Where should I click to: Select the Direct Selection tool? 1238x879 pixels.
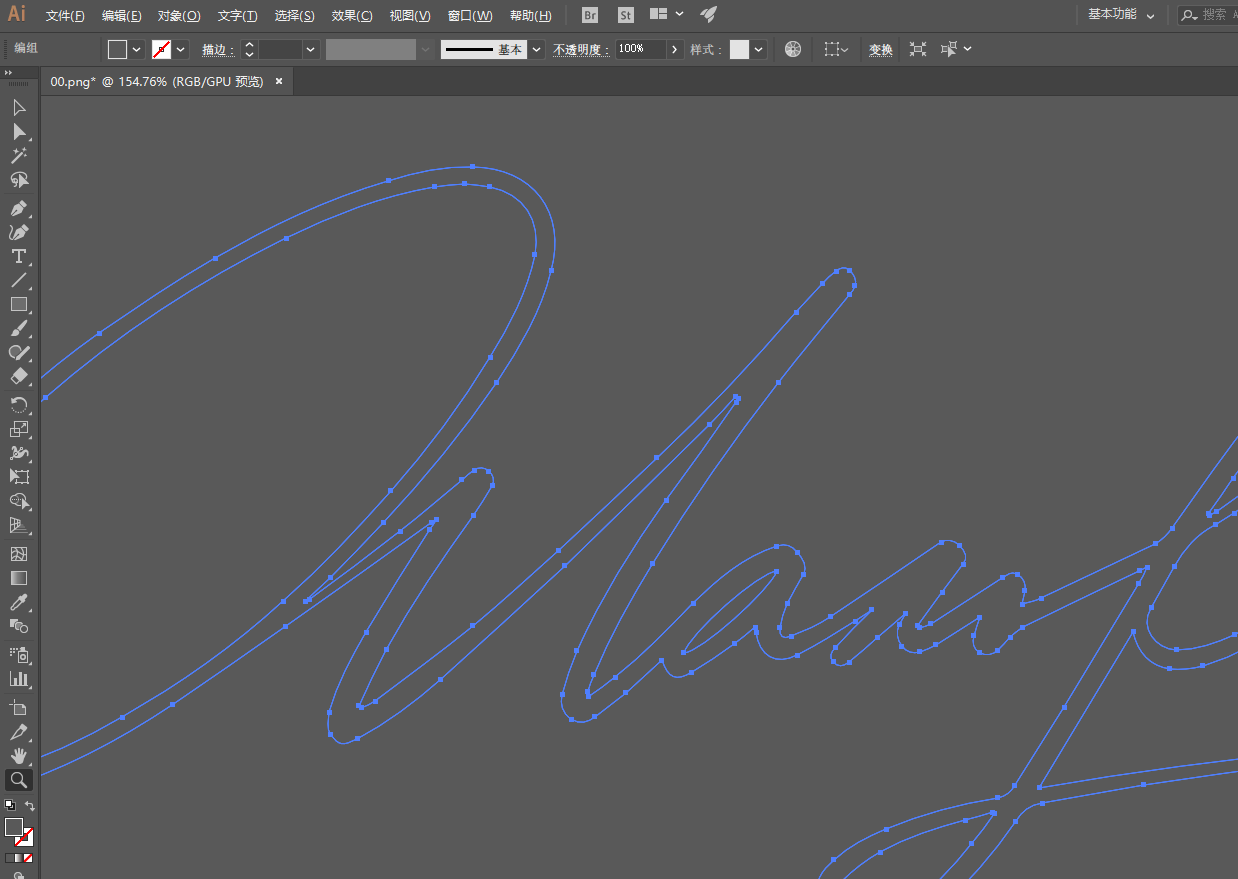tap(18, 131)
